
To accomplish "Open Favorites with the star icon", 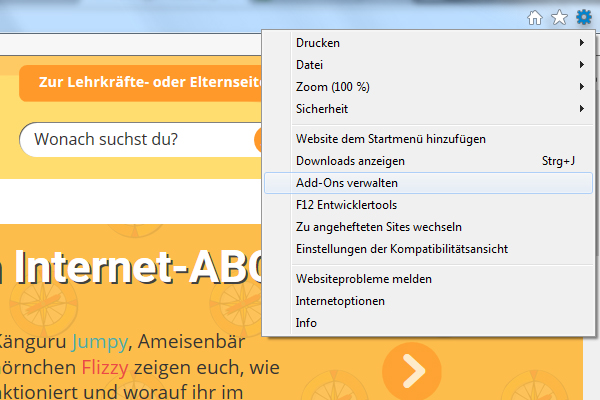I will 560,17.
